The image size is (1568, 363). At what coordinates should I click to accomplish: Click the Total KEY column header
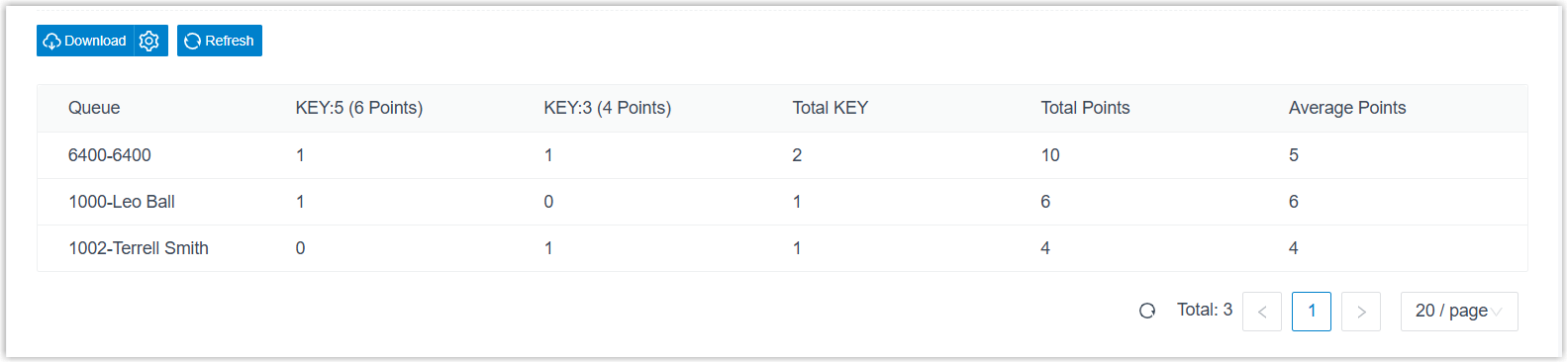click(831, 108)
